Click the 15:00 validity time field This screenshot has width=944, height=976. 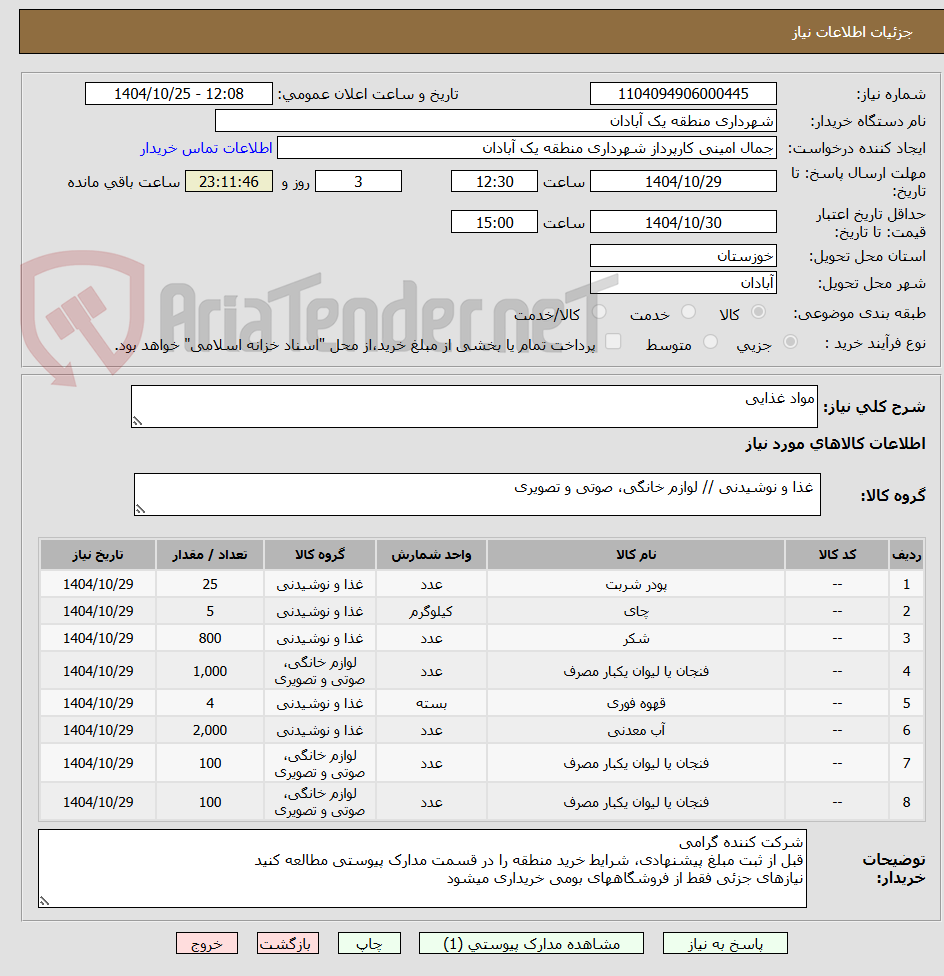coord(494,222)
